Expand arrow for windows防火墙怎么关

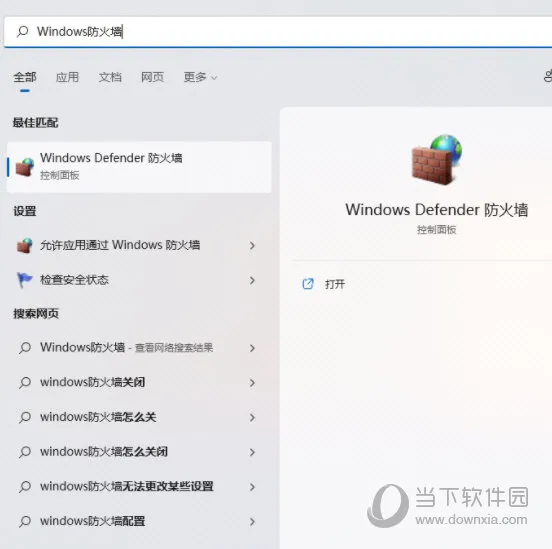coord(252,417)
